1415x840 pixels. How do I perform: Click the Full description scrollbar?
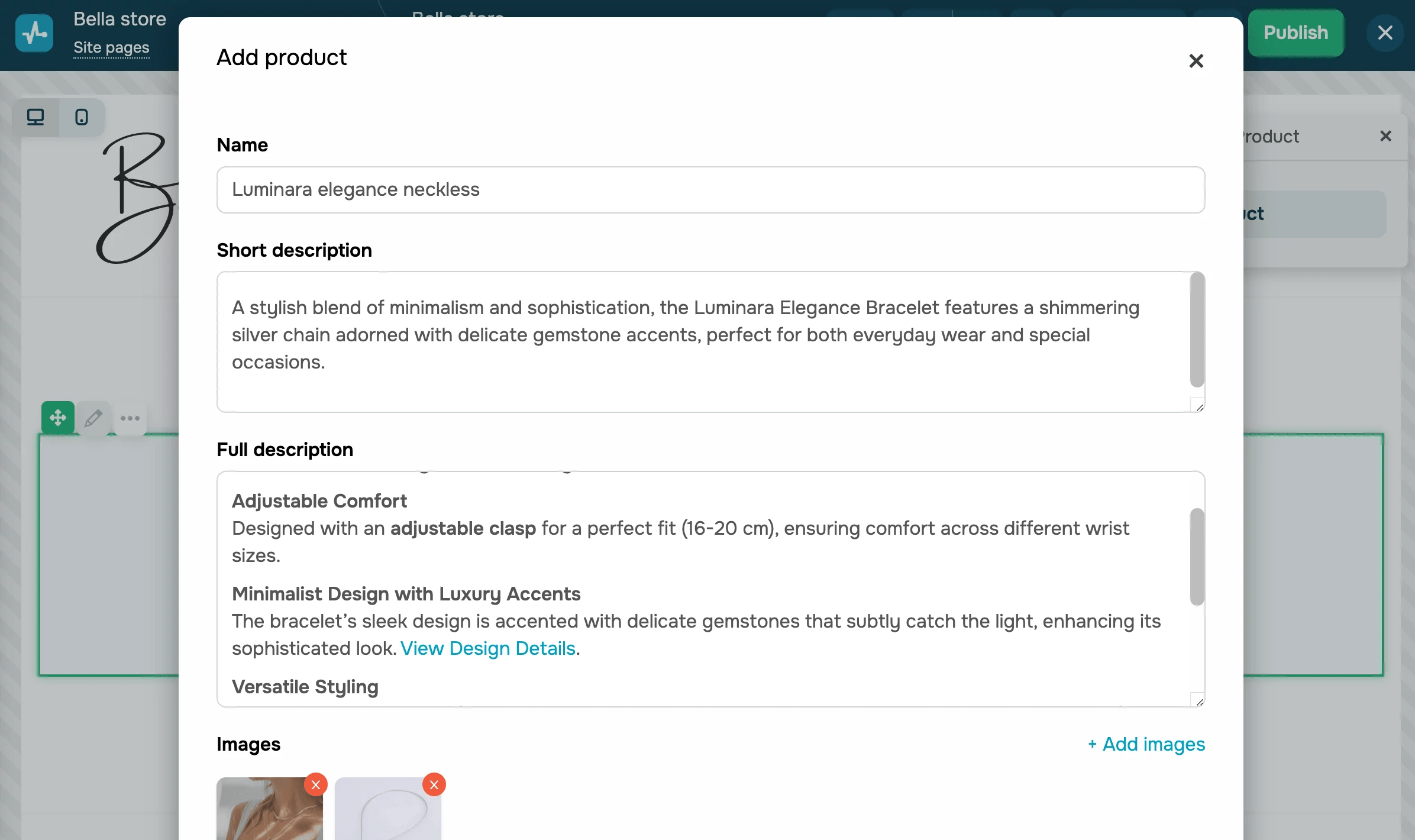[x=1197, y=556]
